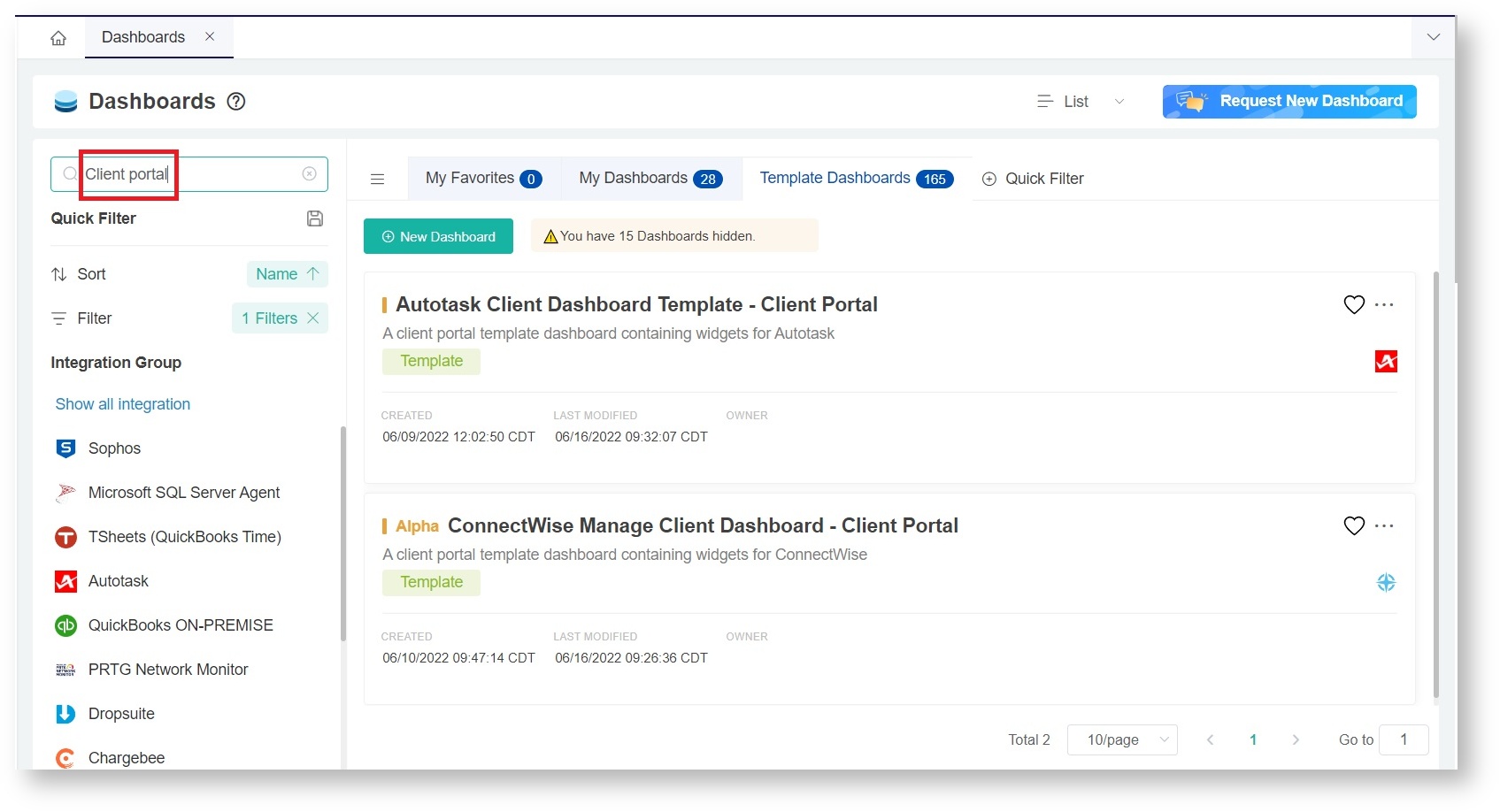Switch to My Dashboards tab
Image resolution: width=1500 pixels, height=812 pixels.
tap(650, 178)
